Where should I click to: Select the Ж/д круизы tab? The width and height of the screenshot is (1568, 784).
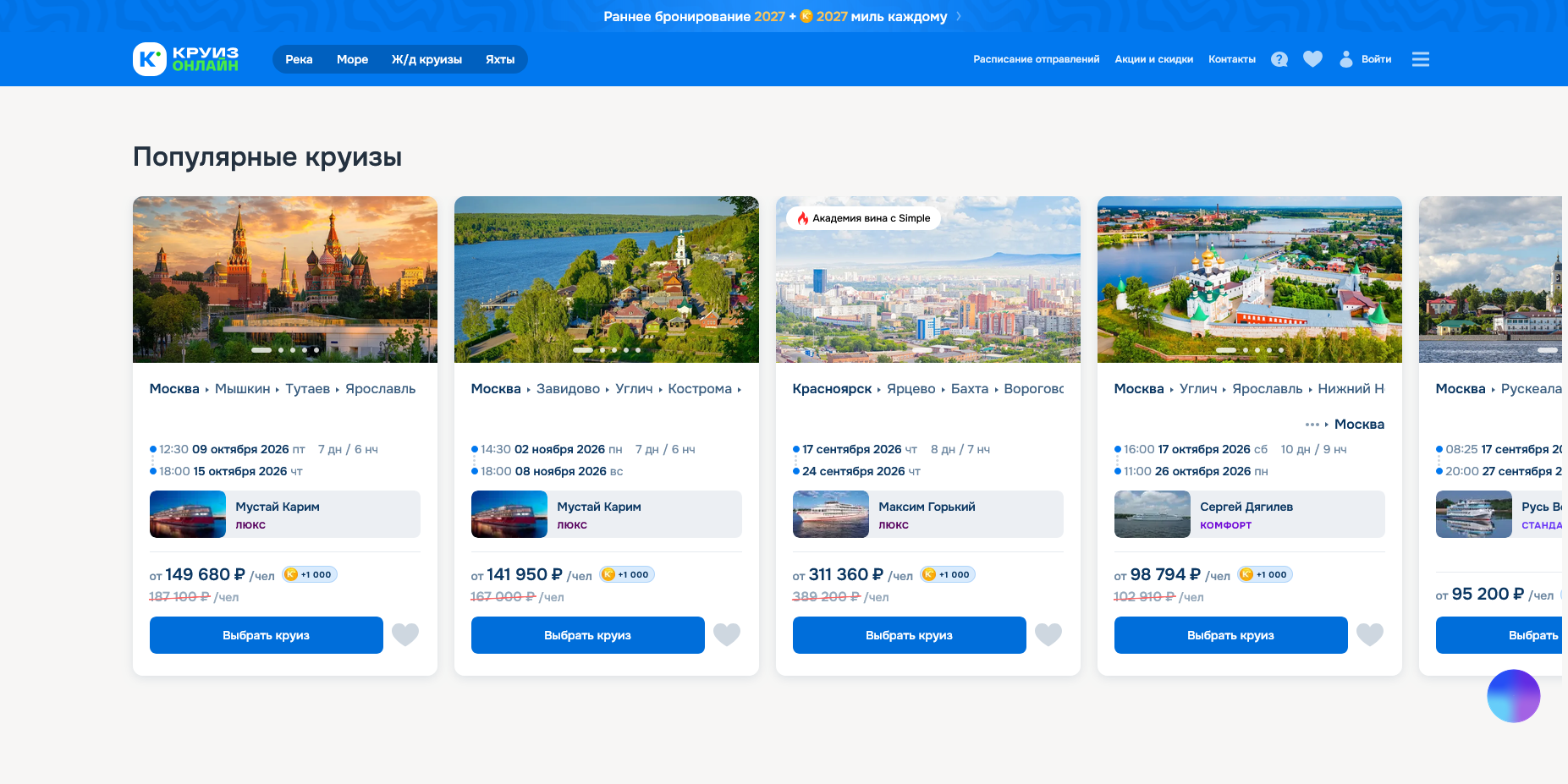[x=426, y=59]
